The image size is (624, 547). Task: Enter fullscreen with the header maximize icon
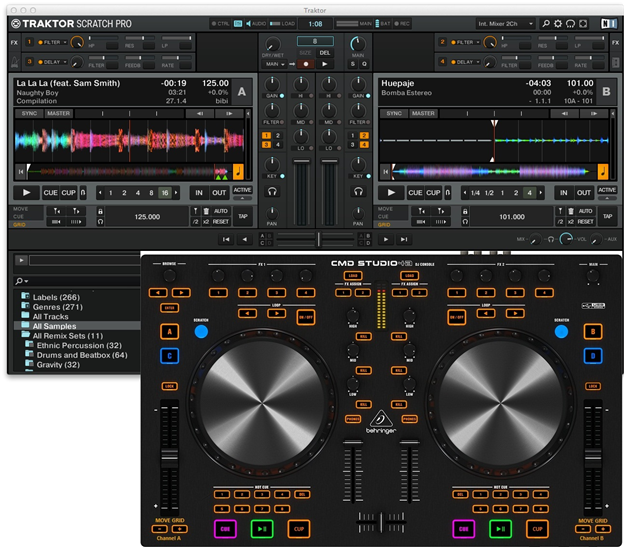coord(583,24)
